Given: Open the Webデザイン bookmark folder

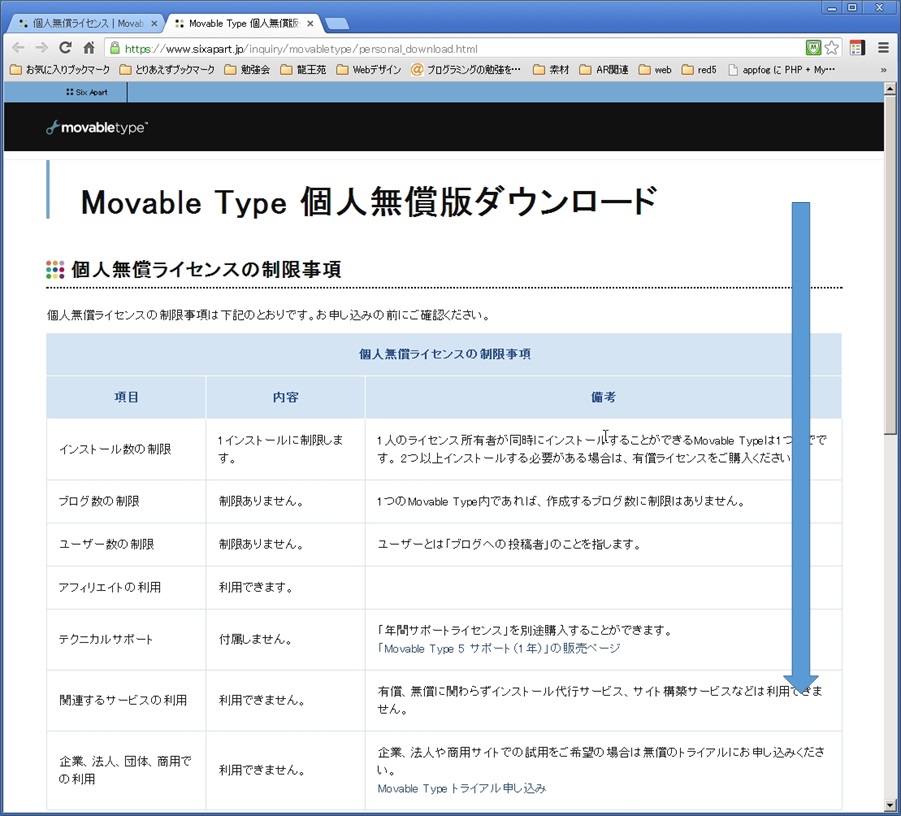Looking at the screenshot, I should [x=369, y=70].
